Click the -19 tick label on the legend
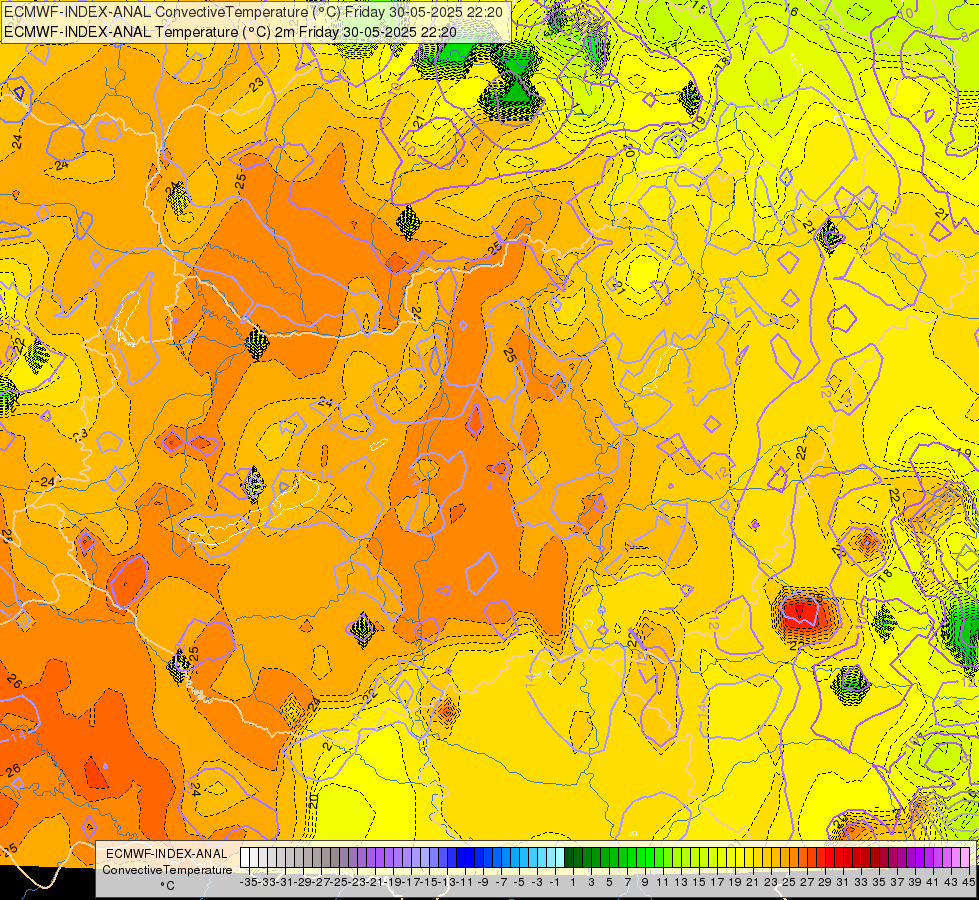Image resolution: width=979 pixels, height=900 pixels. tap(393, 882)
